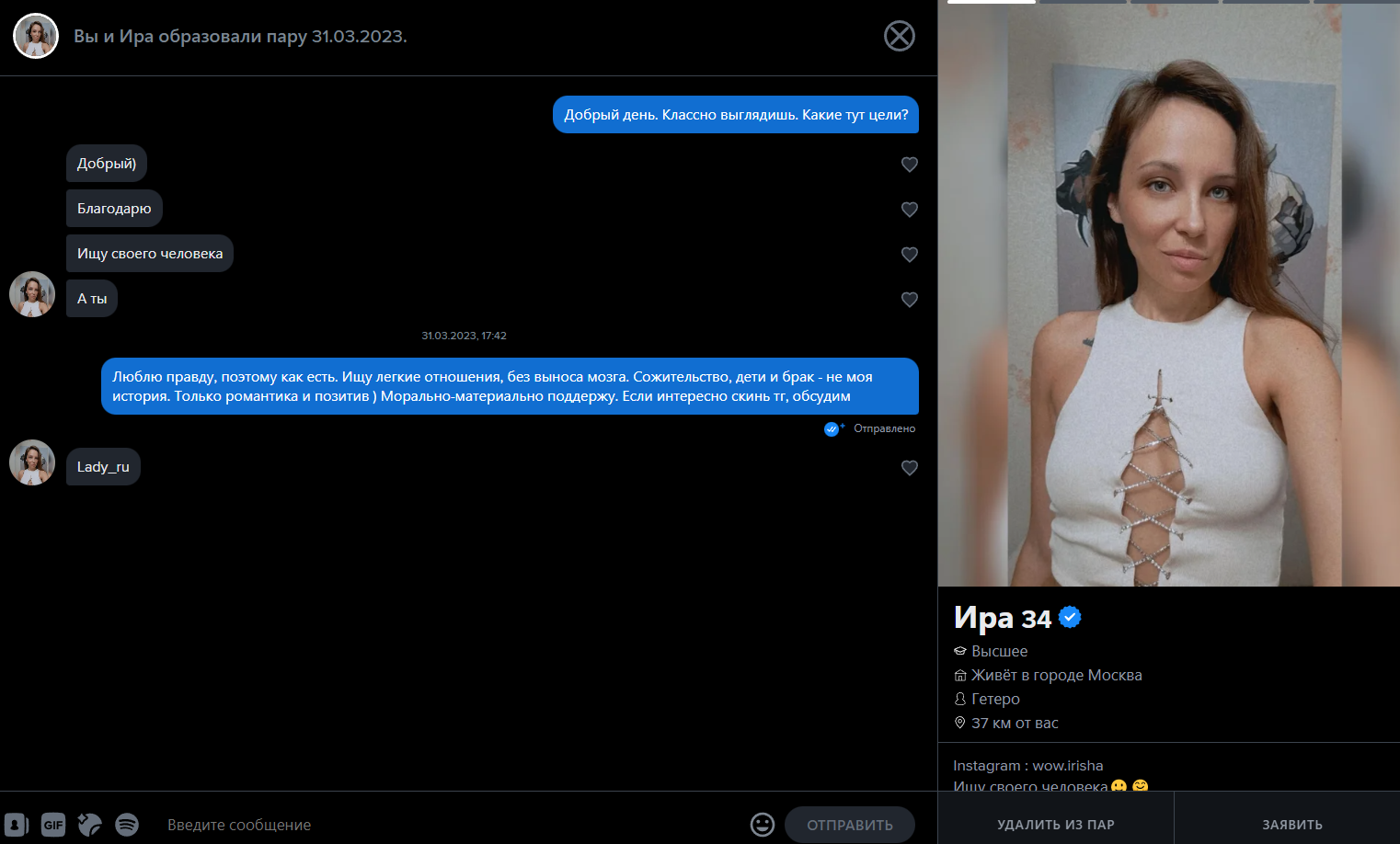Click the blue verified badge next to Ира 34
Image resolution: width=1400 pixels, height=844 pixels.
1070,617
